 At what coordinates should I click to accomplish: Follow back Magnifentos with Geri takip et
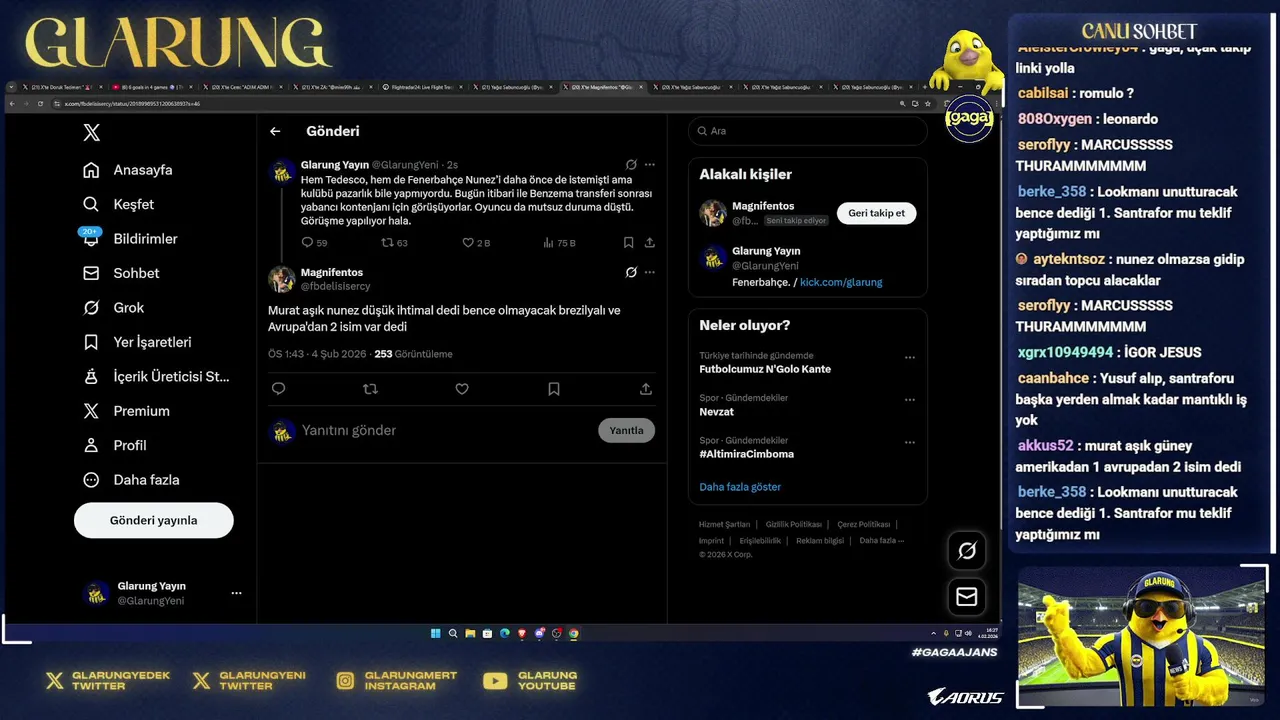(x=876, y=213)
